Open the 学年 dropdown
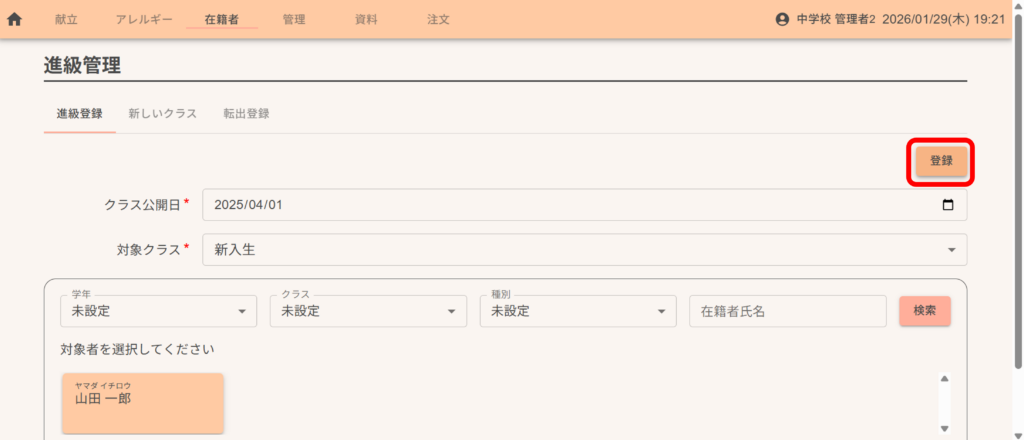 click(158, 311)
